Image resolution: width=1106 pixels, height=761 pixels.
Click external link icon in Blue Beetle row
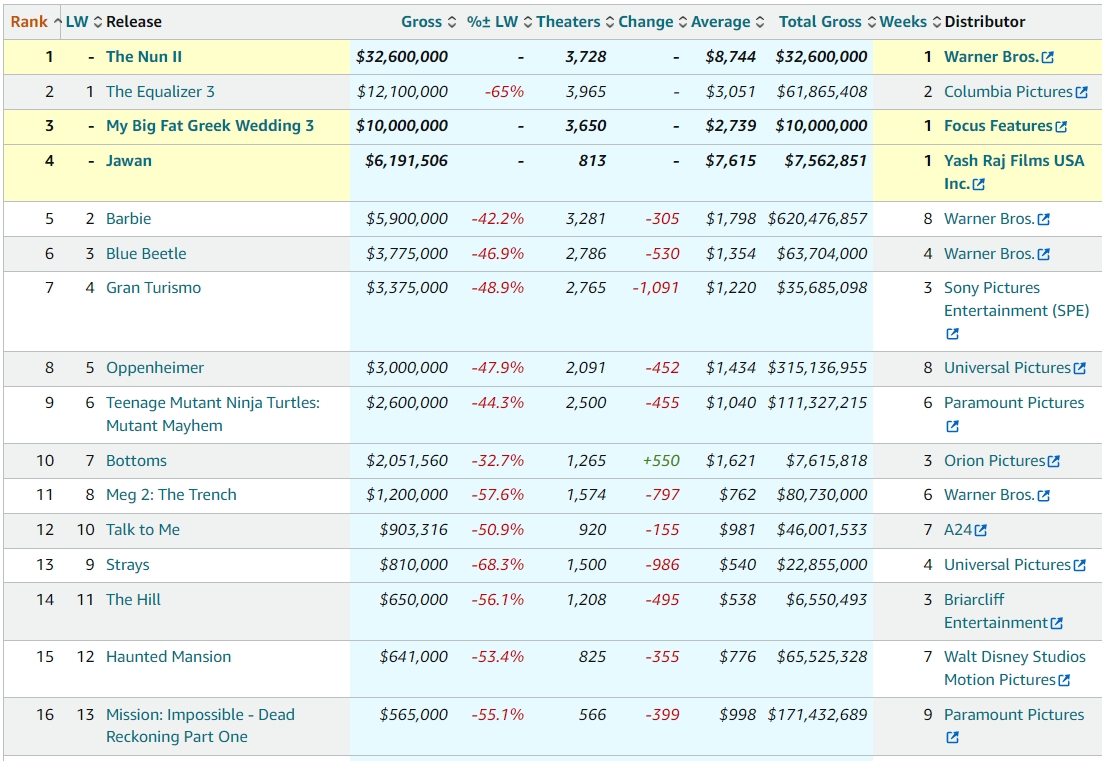click(1044, 255)
